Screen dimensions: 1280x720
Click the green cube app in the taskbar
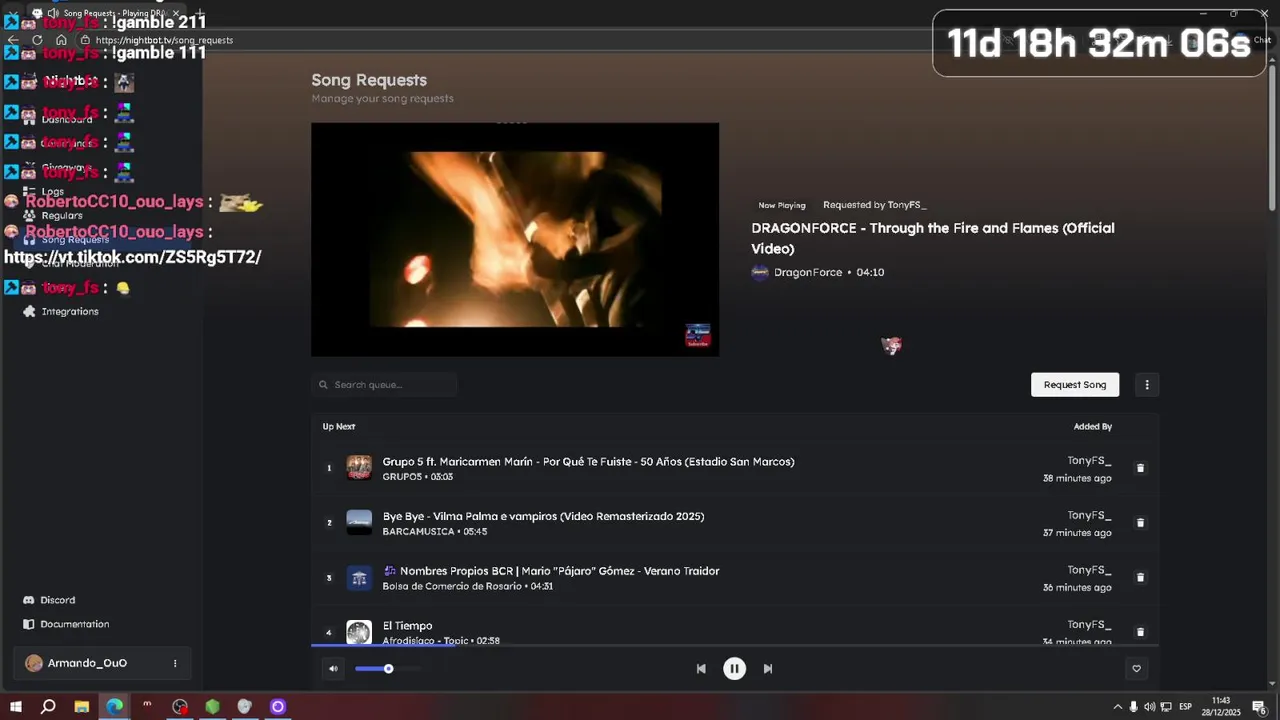click(x=212, y=707)
